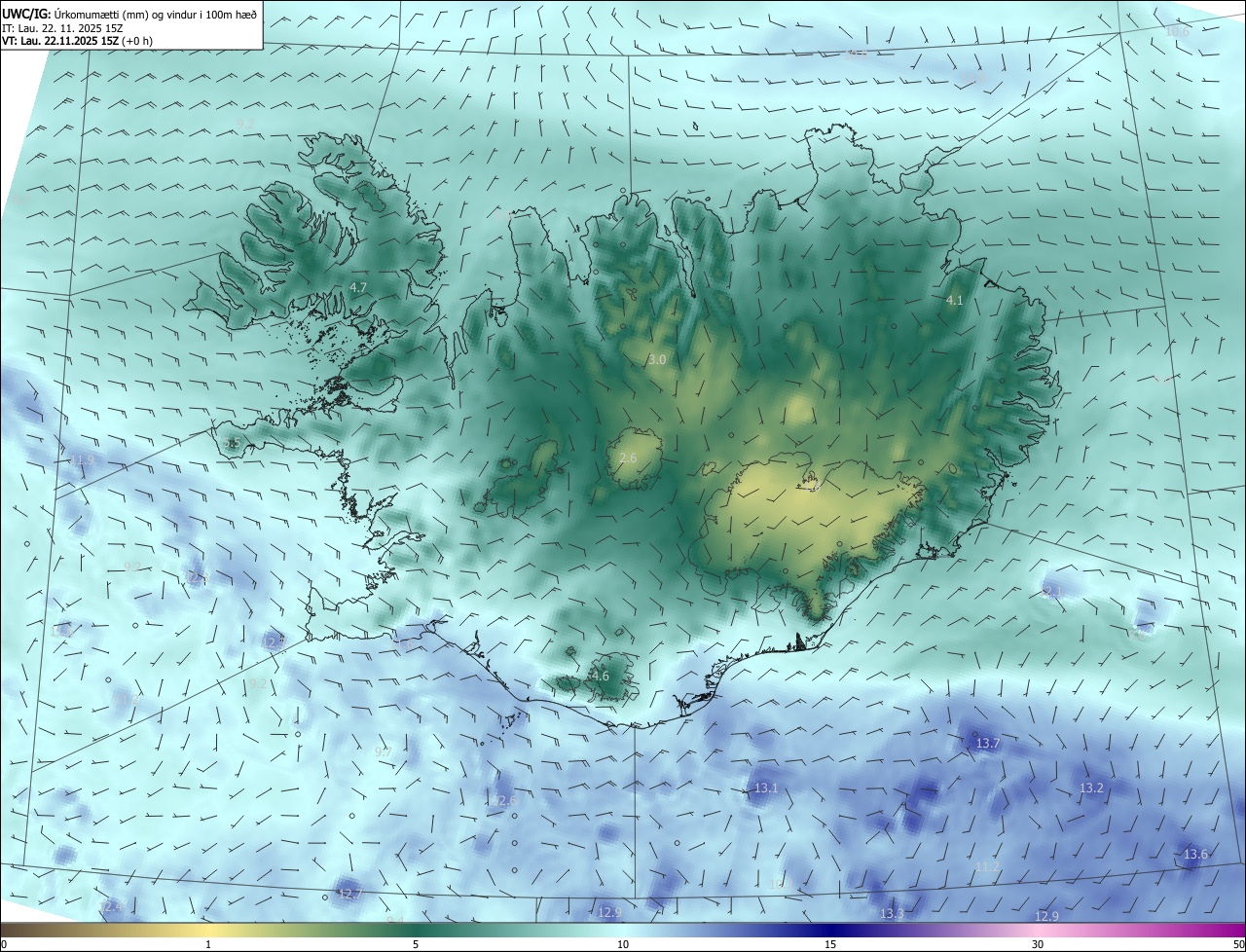Click the 13.6 value near the right edge
Image resolution: width=1246 pixels, height=952 pixels.
point(1195,855)
